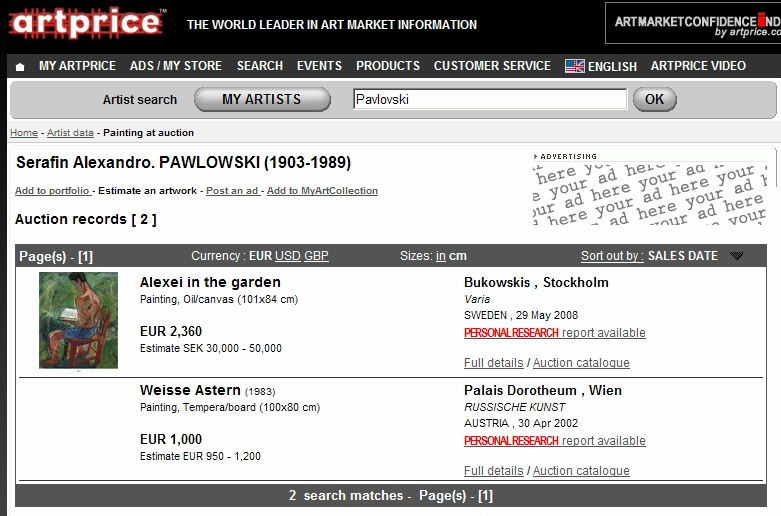Open the PRODUCTS menu

[388, 66]
